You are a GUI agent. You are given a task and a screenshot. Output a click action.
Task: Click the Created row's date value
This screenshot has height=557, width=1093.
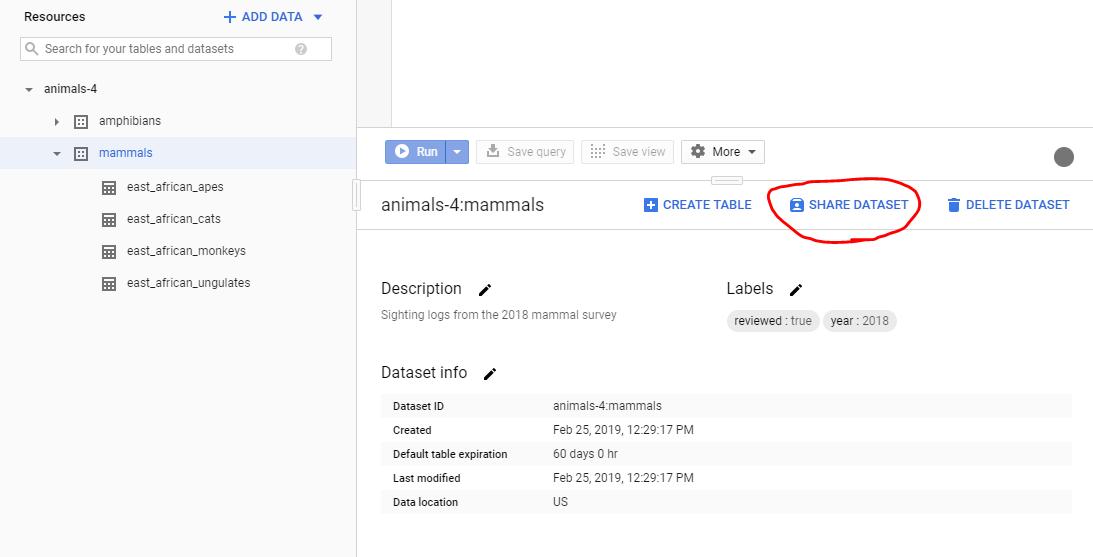point(623,430)
